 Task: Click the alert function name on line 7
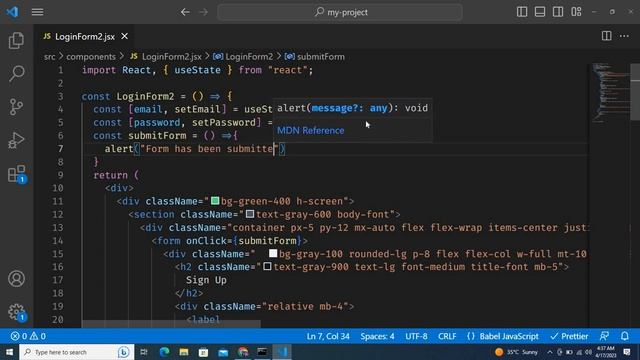(119, 149)
